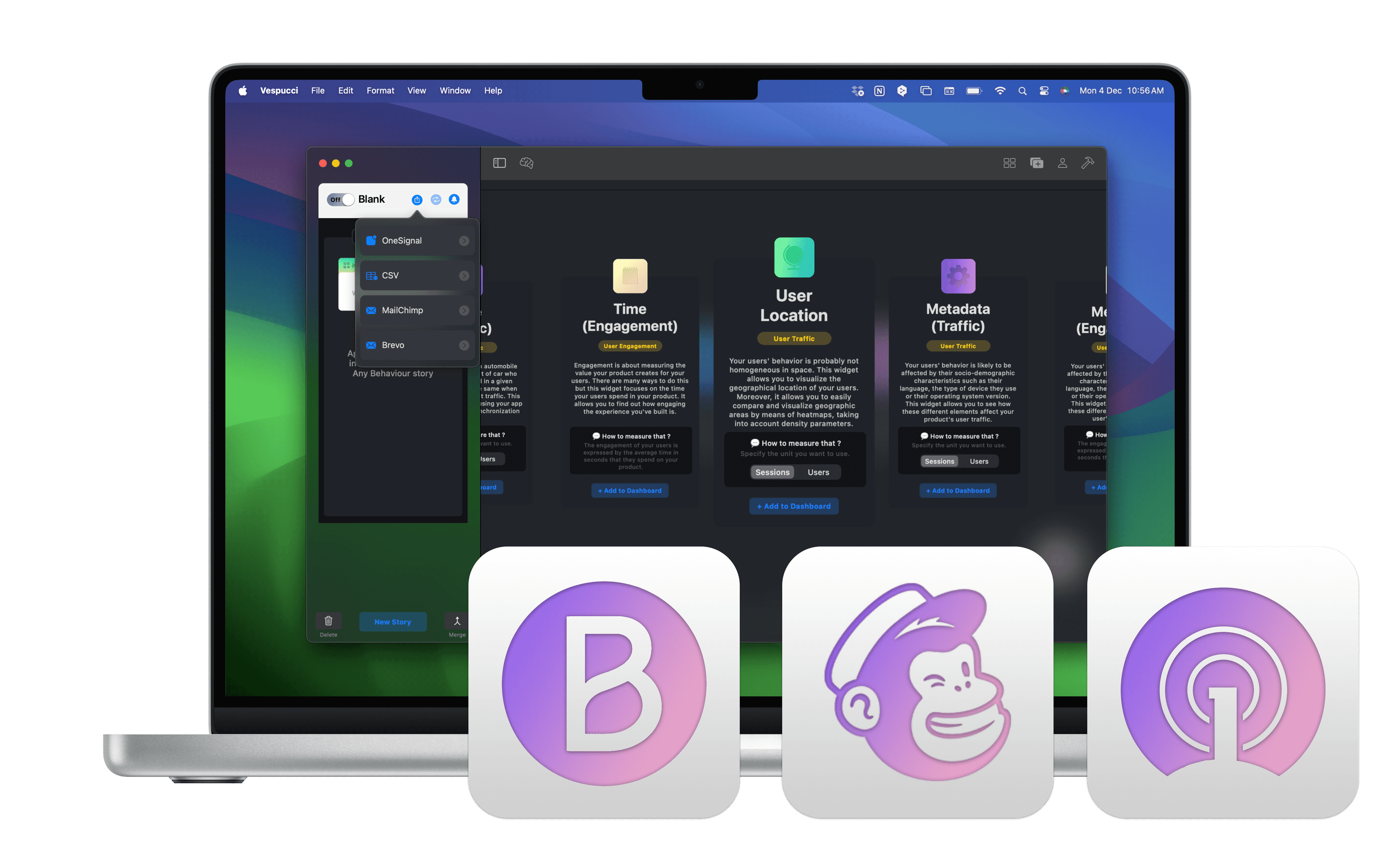Click the stacked windows icon in the menu bar
Screen dimensions: 1400x846
tap(926, 91)
